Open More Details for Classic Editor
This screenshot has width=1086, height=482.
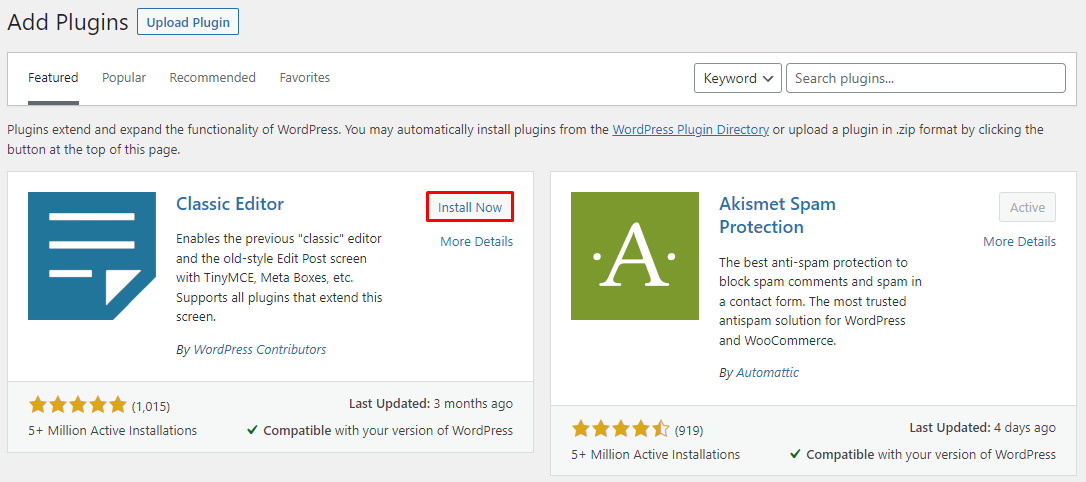(x=477, y=242)
